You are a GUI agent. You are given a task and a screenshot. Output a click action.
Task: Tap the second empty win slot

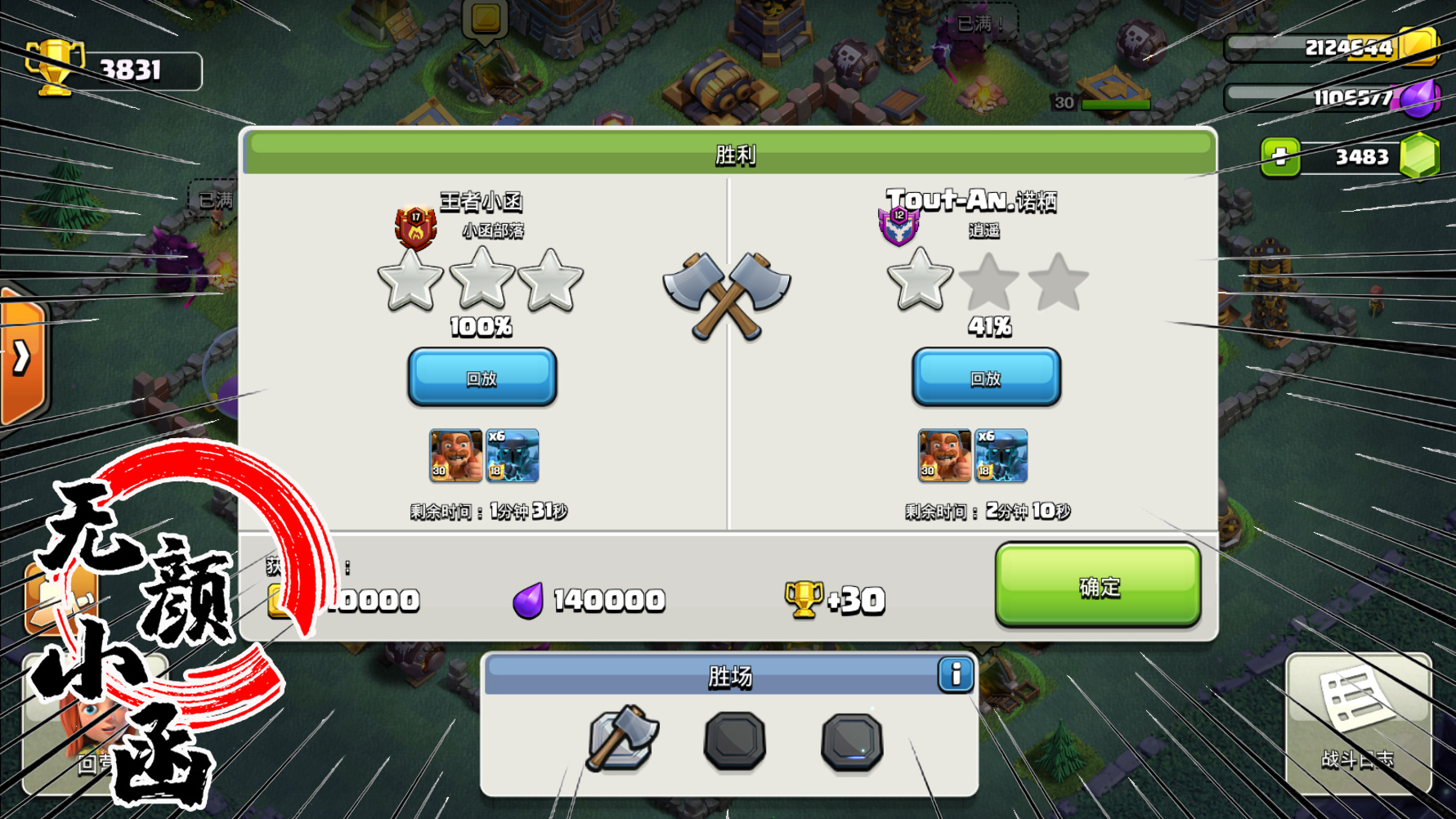pyautogui.click(x=735, y=741)
